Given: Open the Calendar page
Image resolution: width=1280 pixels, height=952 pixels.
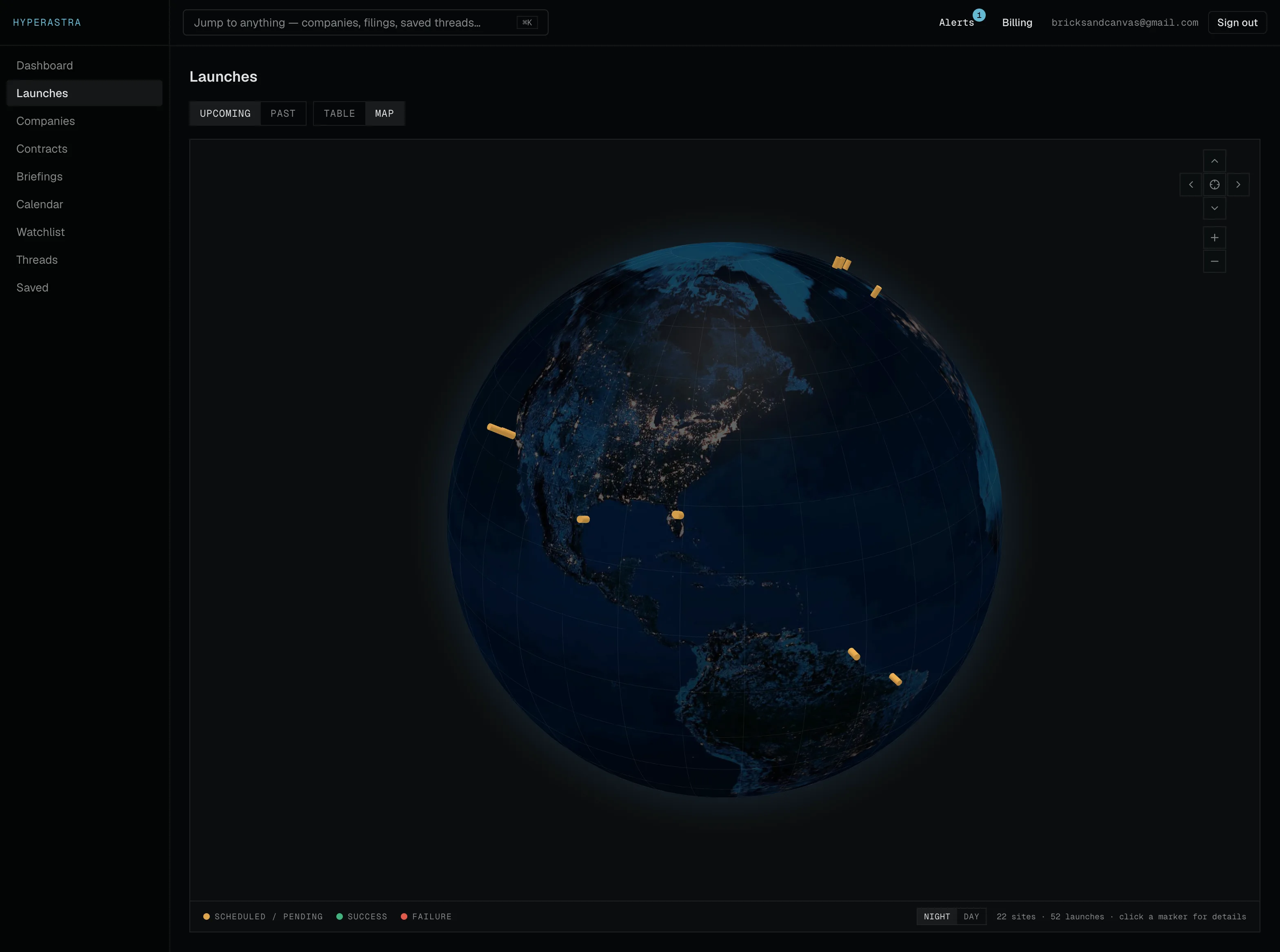Looking at the screenshot, I should click(84, 204).
